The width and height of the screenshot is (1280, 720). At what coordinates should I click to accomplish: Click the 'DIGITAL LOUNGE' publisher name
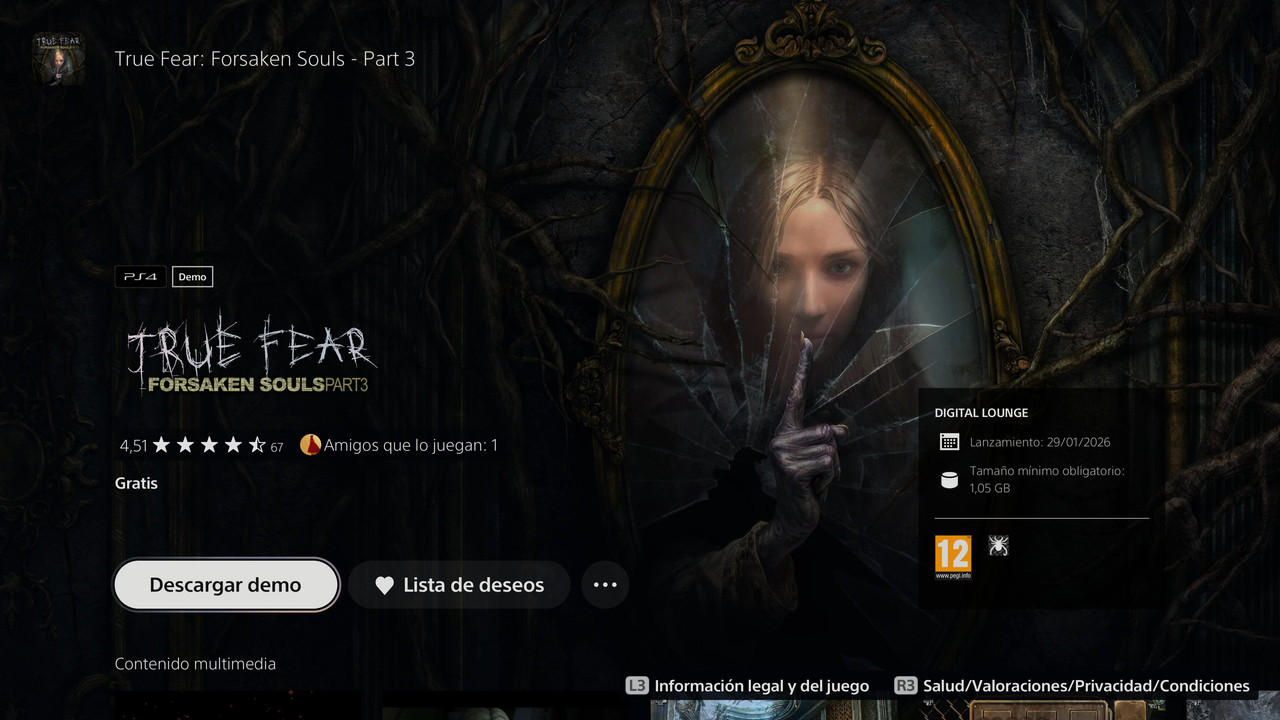click(x=981, y=413)
